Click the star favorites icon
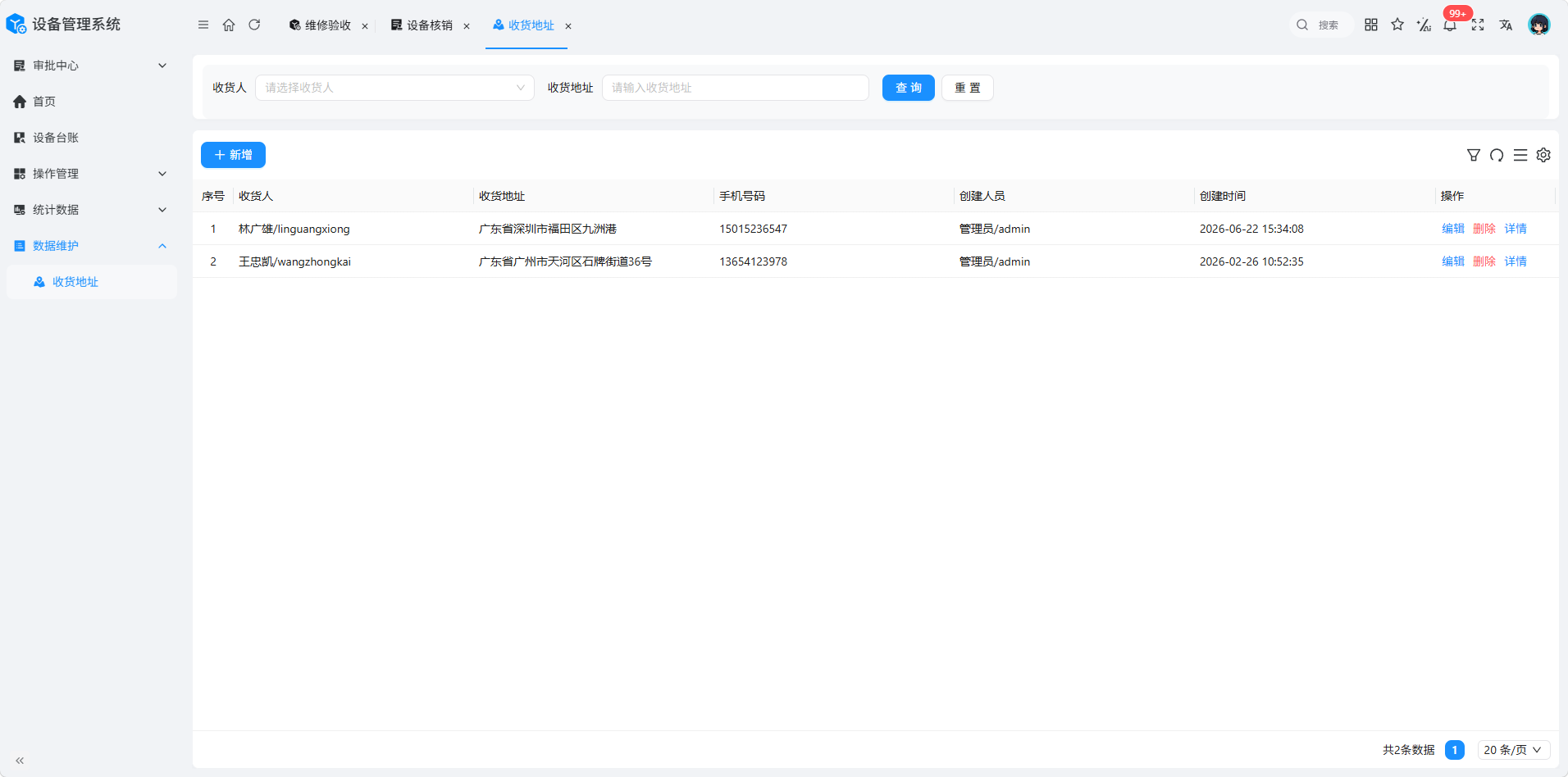The width and height of the screenshot is (1568, 777). (x=1397, y=25)
